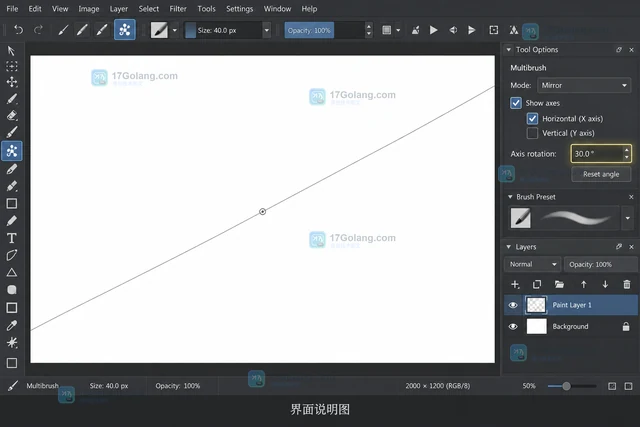Screen dimensions: 640x427
Task: Open the pattern icon dropdown arrow
Action: (x=398, y=30)
